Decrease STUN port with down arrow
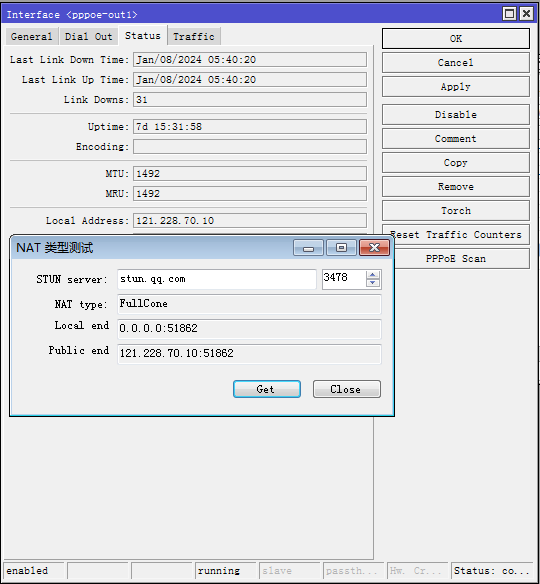The height and width of the screenshot is (584, 540). 372,283
